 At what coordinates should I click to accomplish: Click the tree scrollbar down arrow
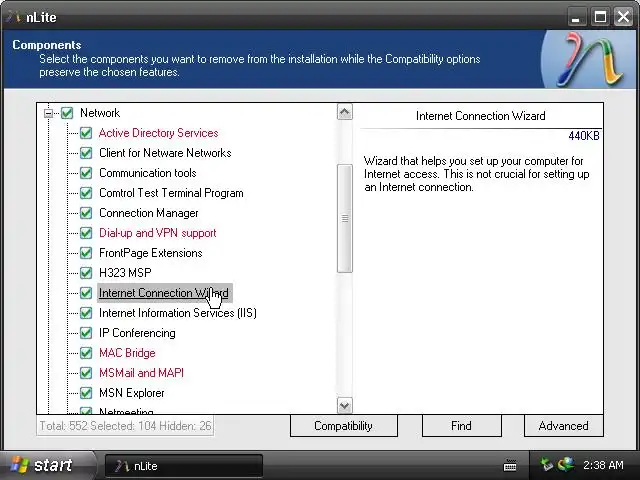coord(345,405)
